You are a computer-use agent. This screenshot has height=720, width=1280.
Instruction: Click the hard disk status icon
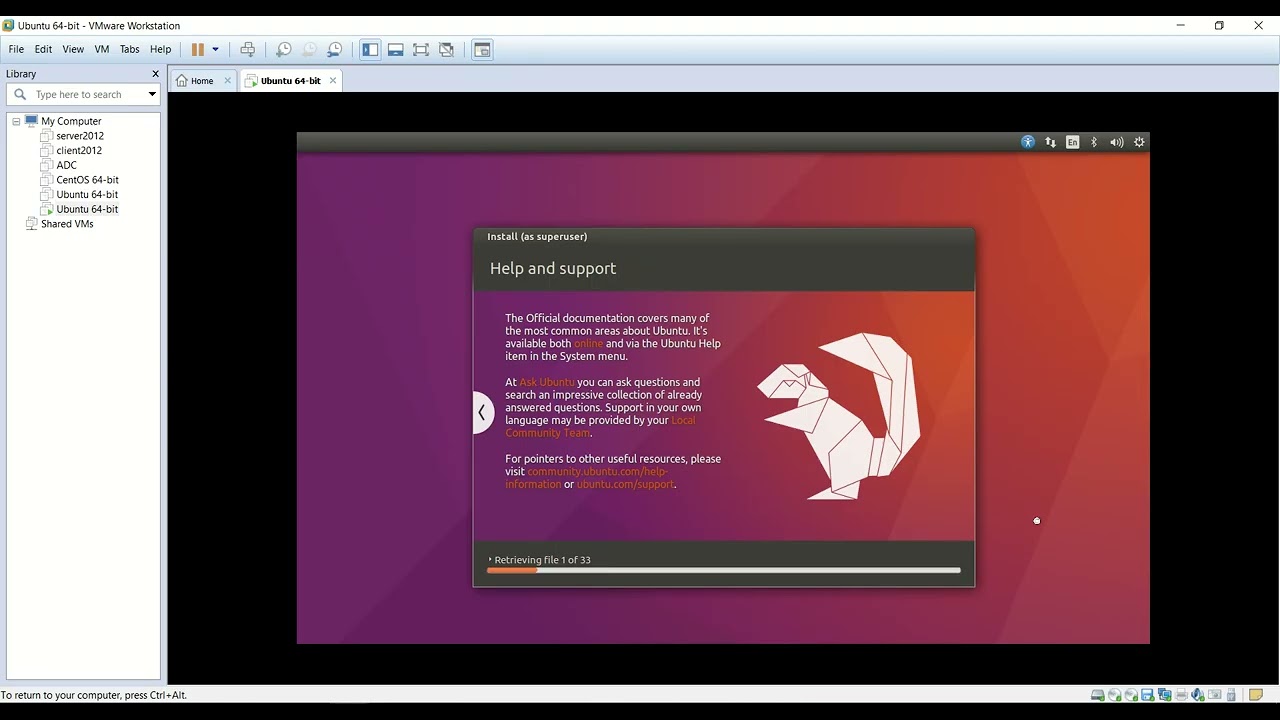point(1097,695)
